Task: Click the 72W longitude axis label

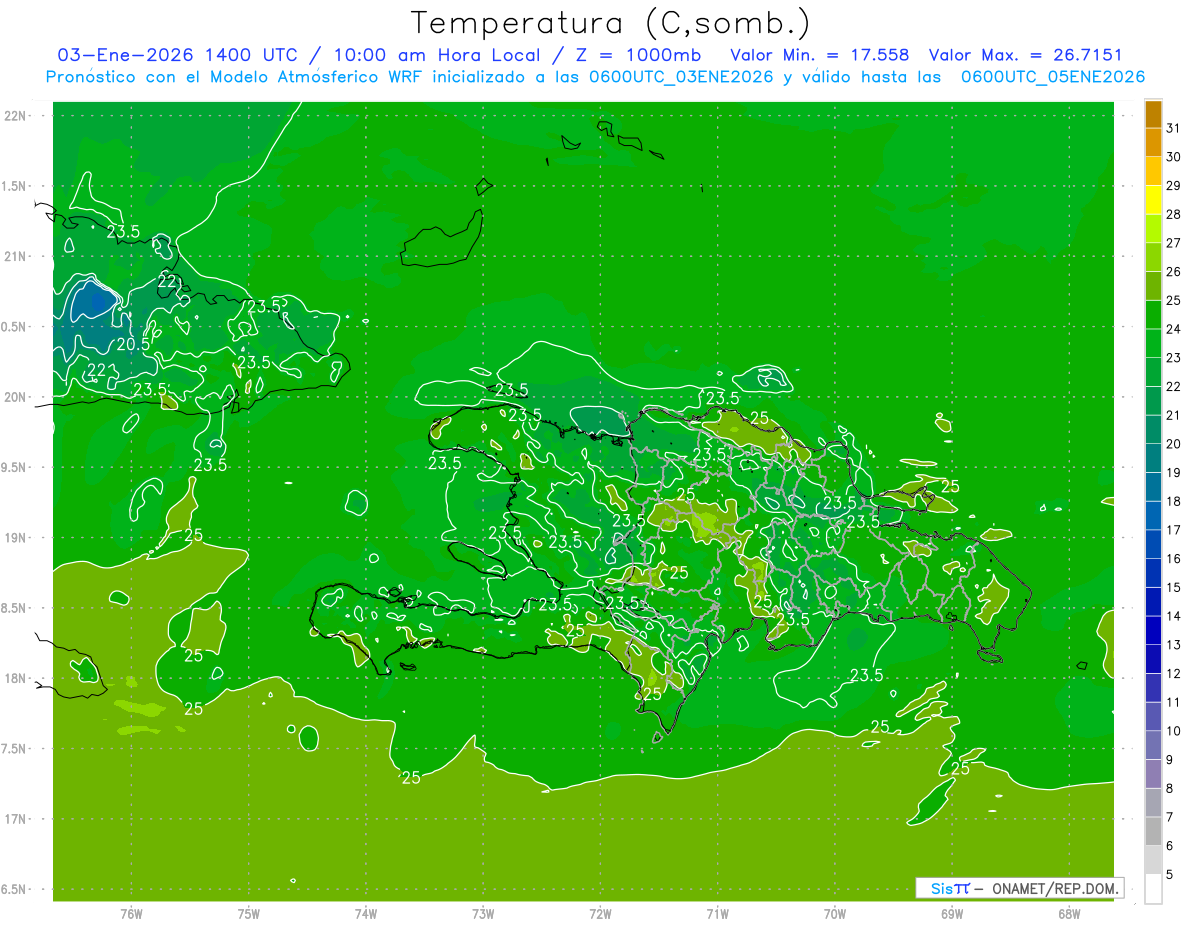Action: point(600,913)
